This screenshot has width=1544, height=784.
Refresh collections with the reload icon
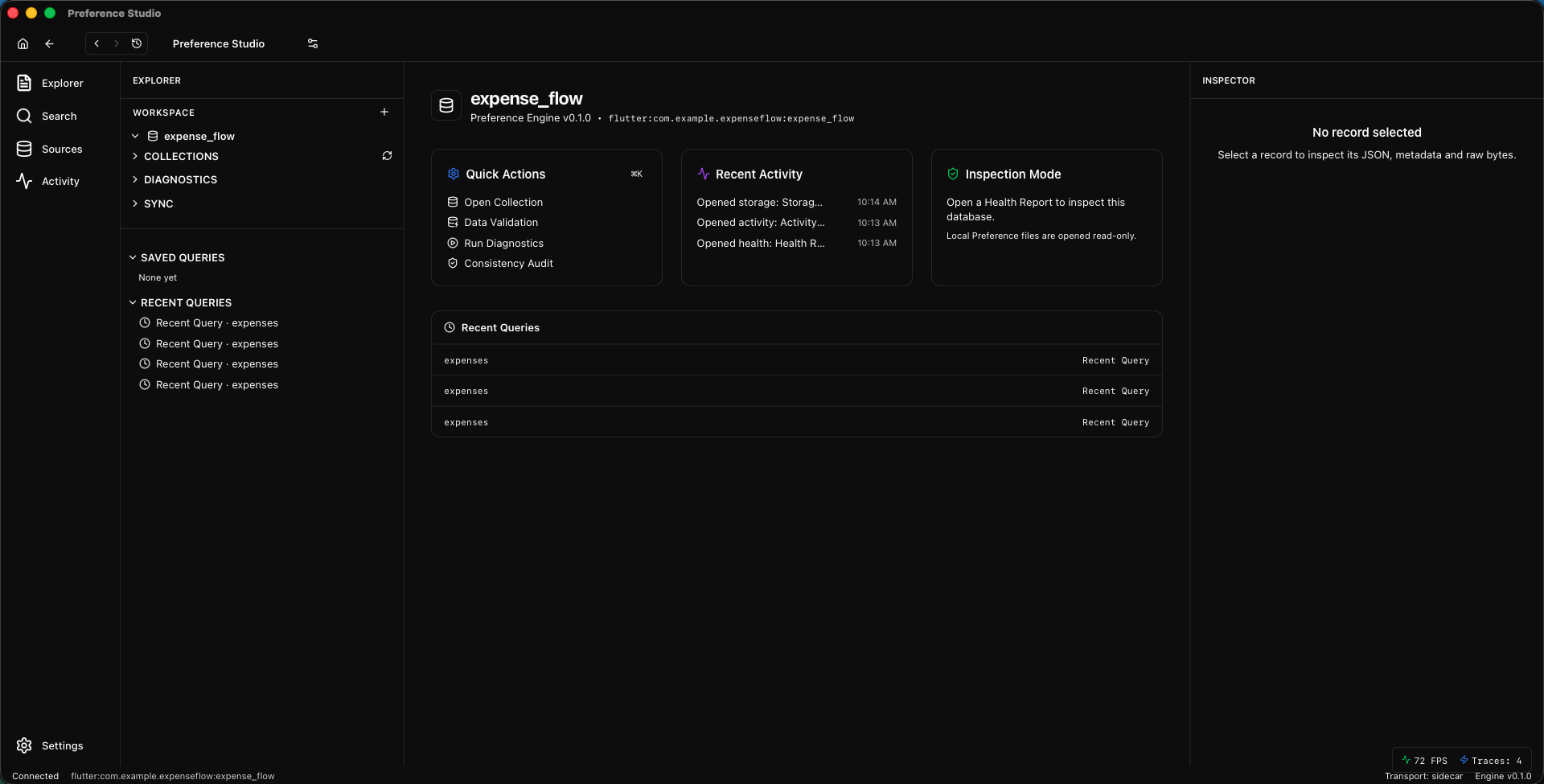(x=387, y=156)
